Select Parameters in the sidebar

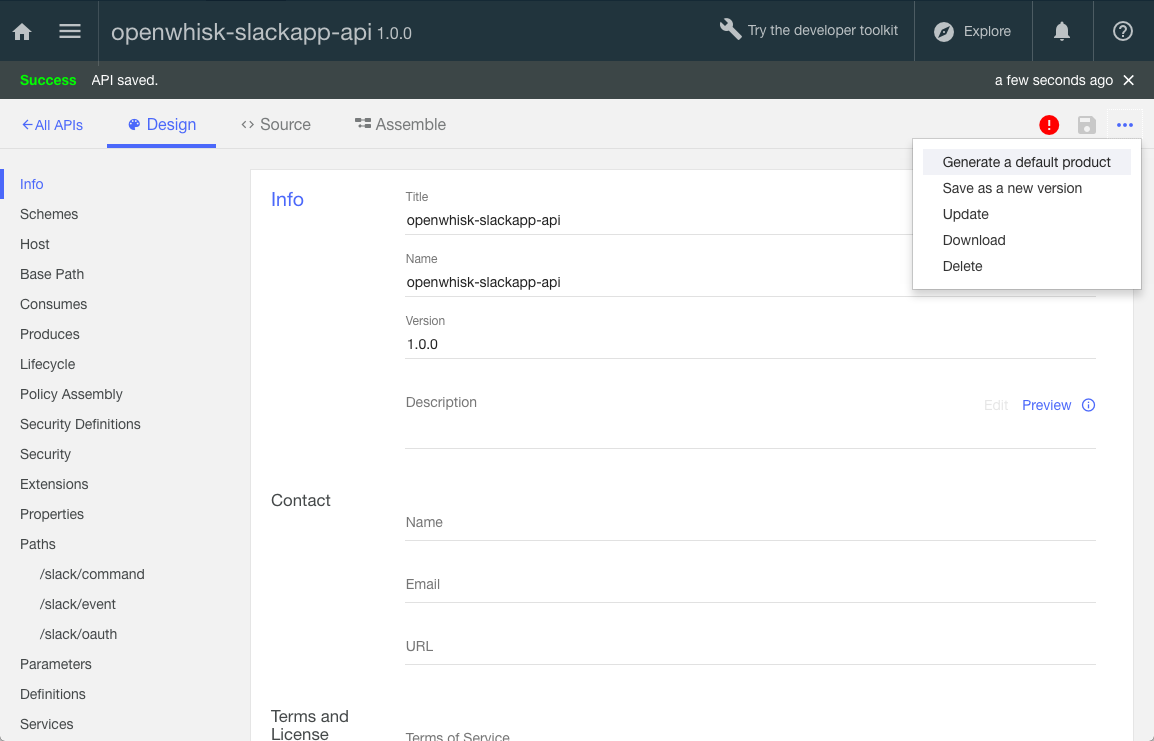[x=55, y=664]
